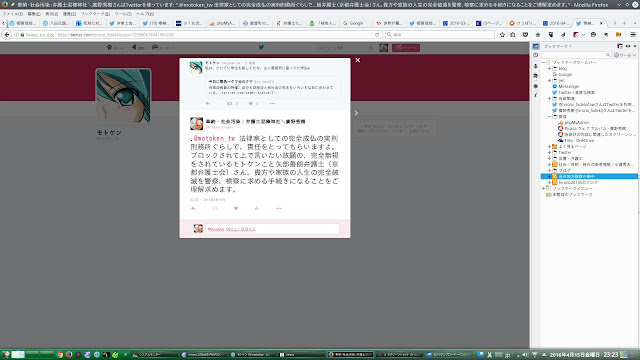Screen dimensions: 640x360
Task: Open Twitter notifications bell icon
Action: point(138,47)
